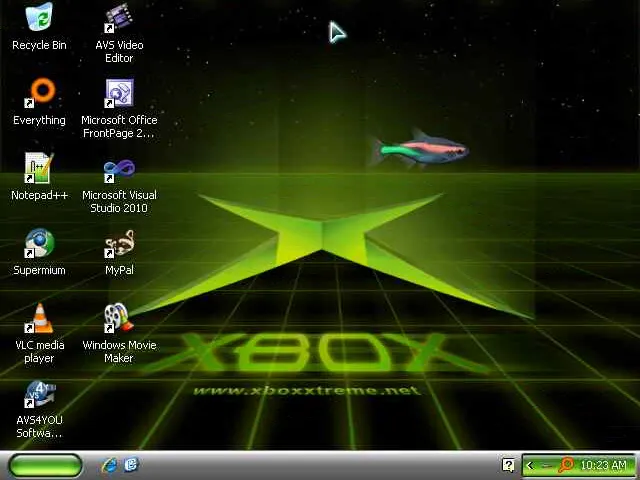Click the 10:23 AM system clock
Screen dimensions: 640x480
(x=603, y=465)
